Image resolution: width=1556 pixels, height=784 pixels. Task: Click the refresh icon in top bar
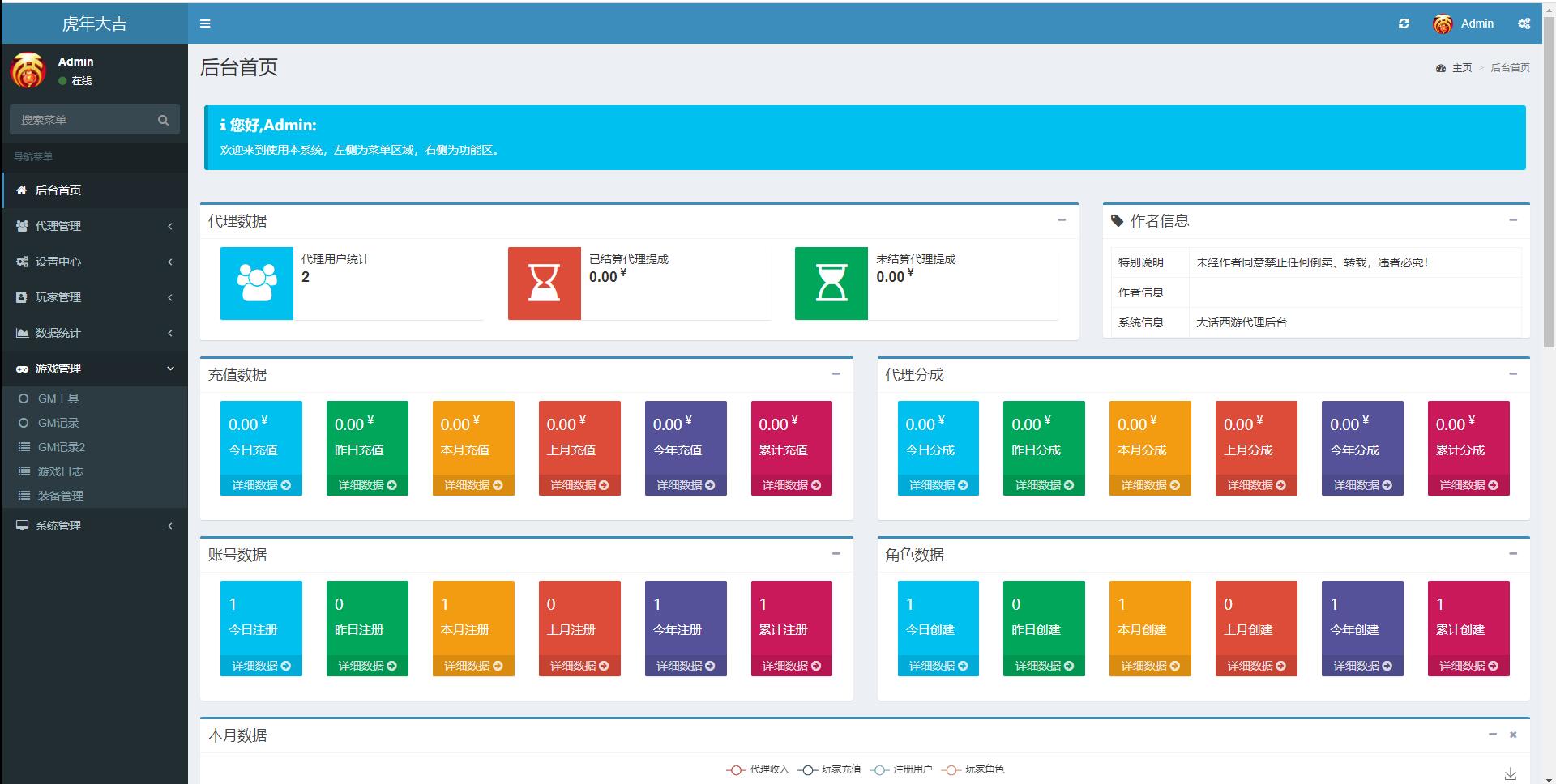[1404, 23]
